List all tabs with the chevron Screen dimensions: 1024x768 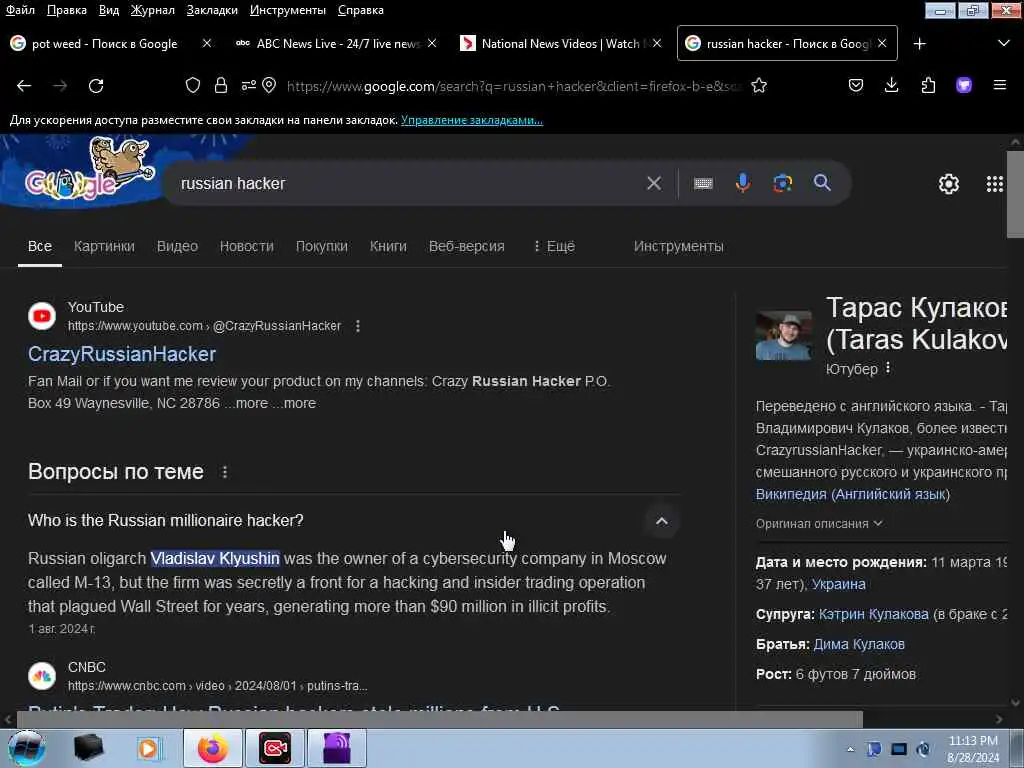(x=1004, y=44)
